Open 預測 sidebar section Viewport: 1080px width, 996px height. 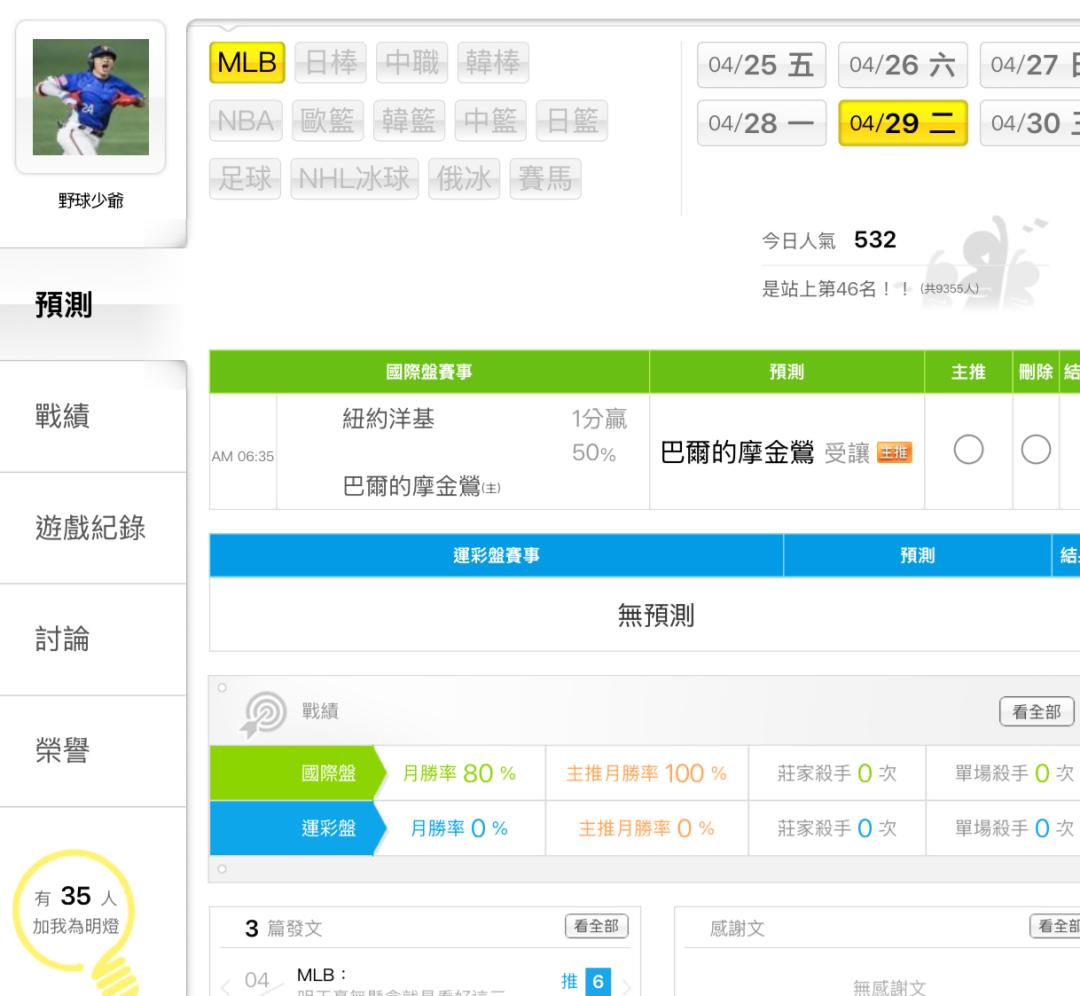click(x=93, y=304)
